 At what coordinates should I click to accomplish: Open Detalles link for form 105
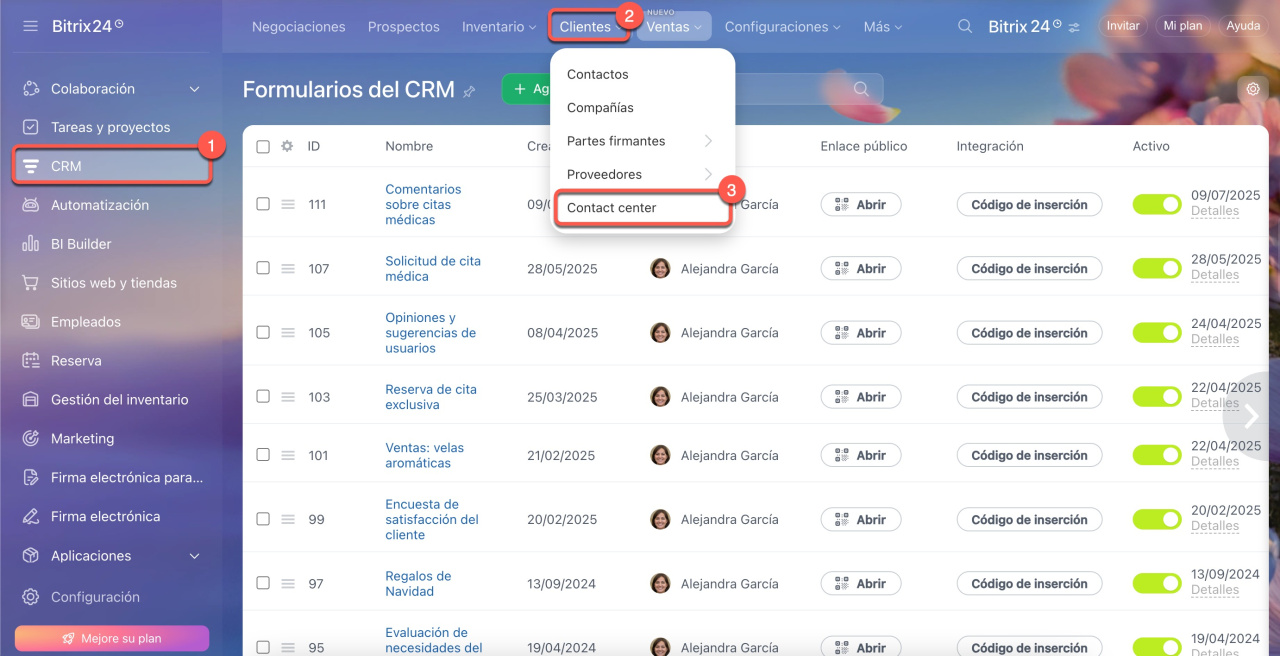[1215, 339]
